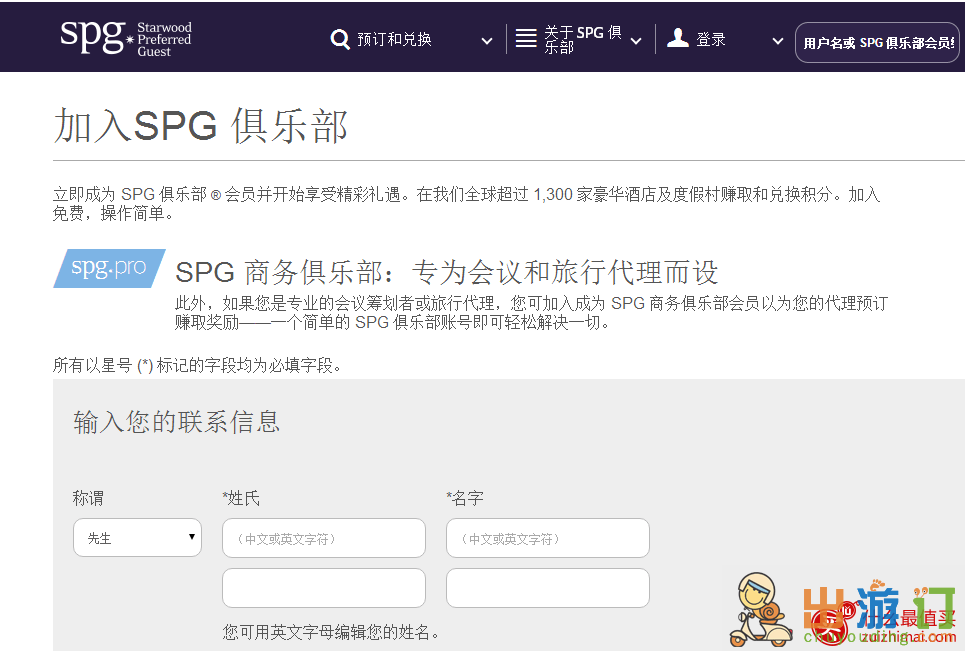Click the 输入您的联系信息 section heading
The width and height of the screenshot is (965, 651).
(x=177, y=422)
